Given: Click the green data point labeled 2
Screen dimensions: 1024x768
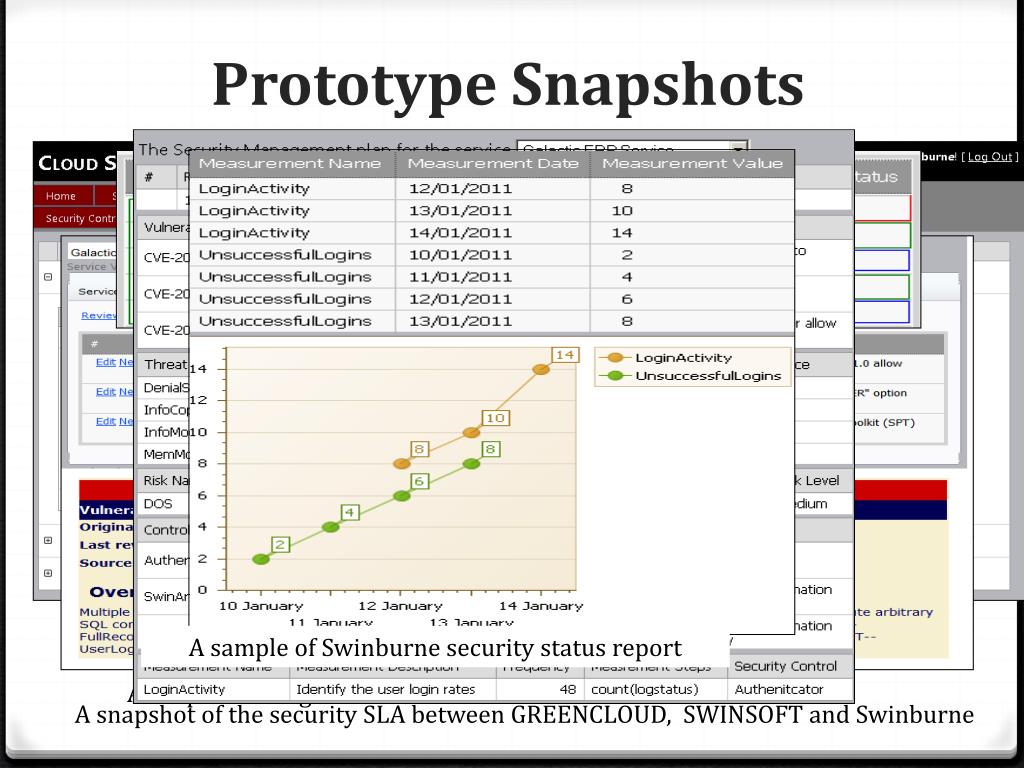Looking at the screenshot, I should point(261,559).
